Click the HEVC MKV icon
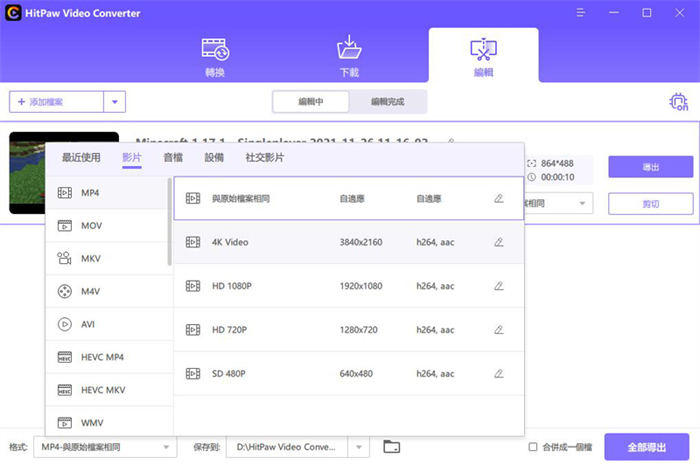This screenshot has width=700, height=465. [65, 390]
